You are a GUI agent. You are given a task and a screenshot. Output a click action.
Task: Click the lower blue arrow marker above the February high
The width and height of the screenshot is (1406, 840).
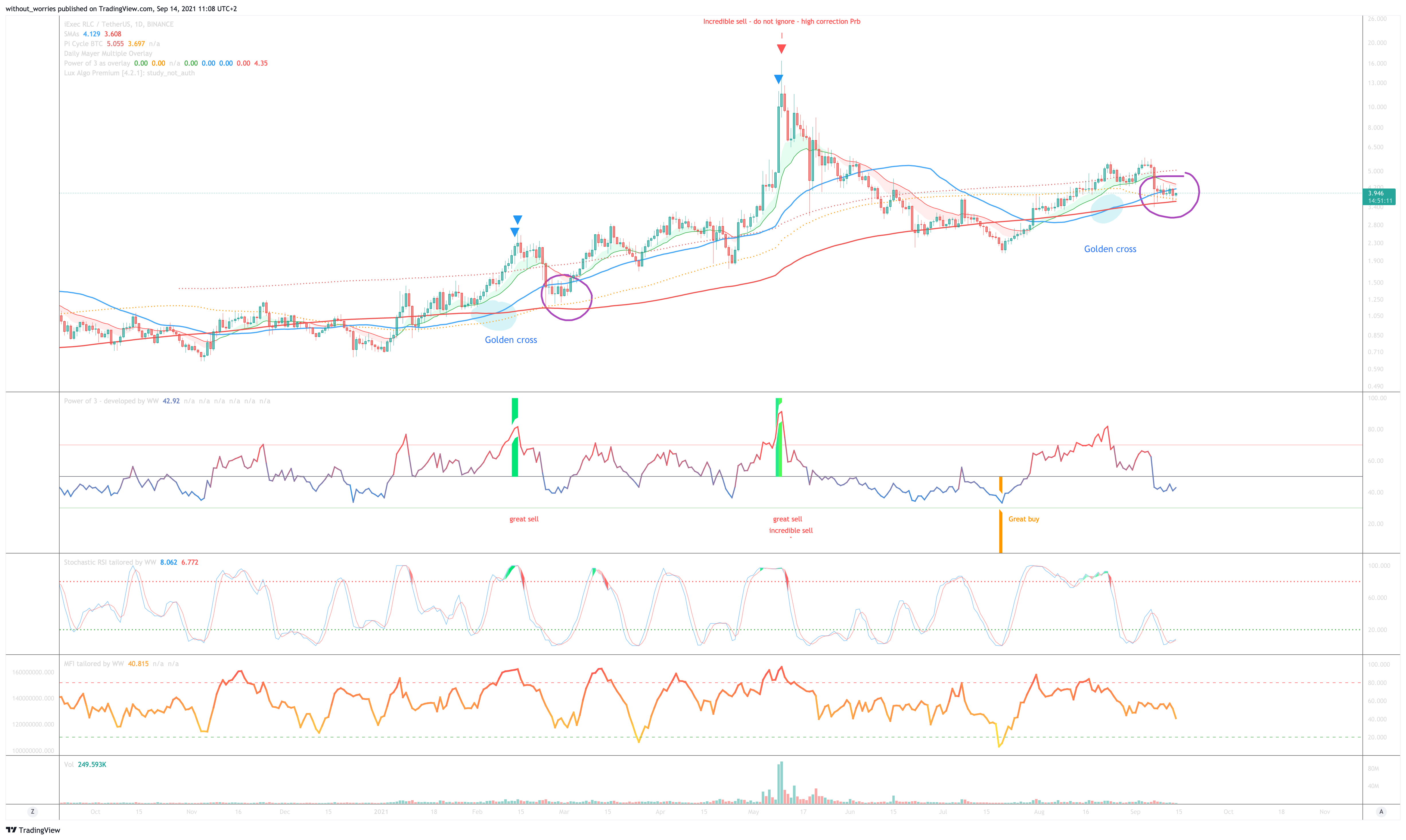(515, 232)
